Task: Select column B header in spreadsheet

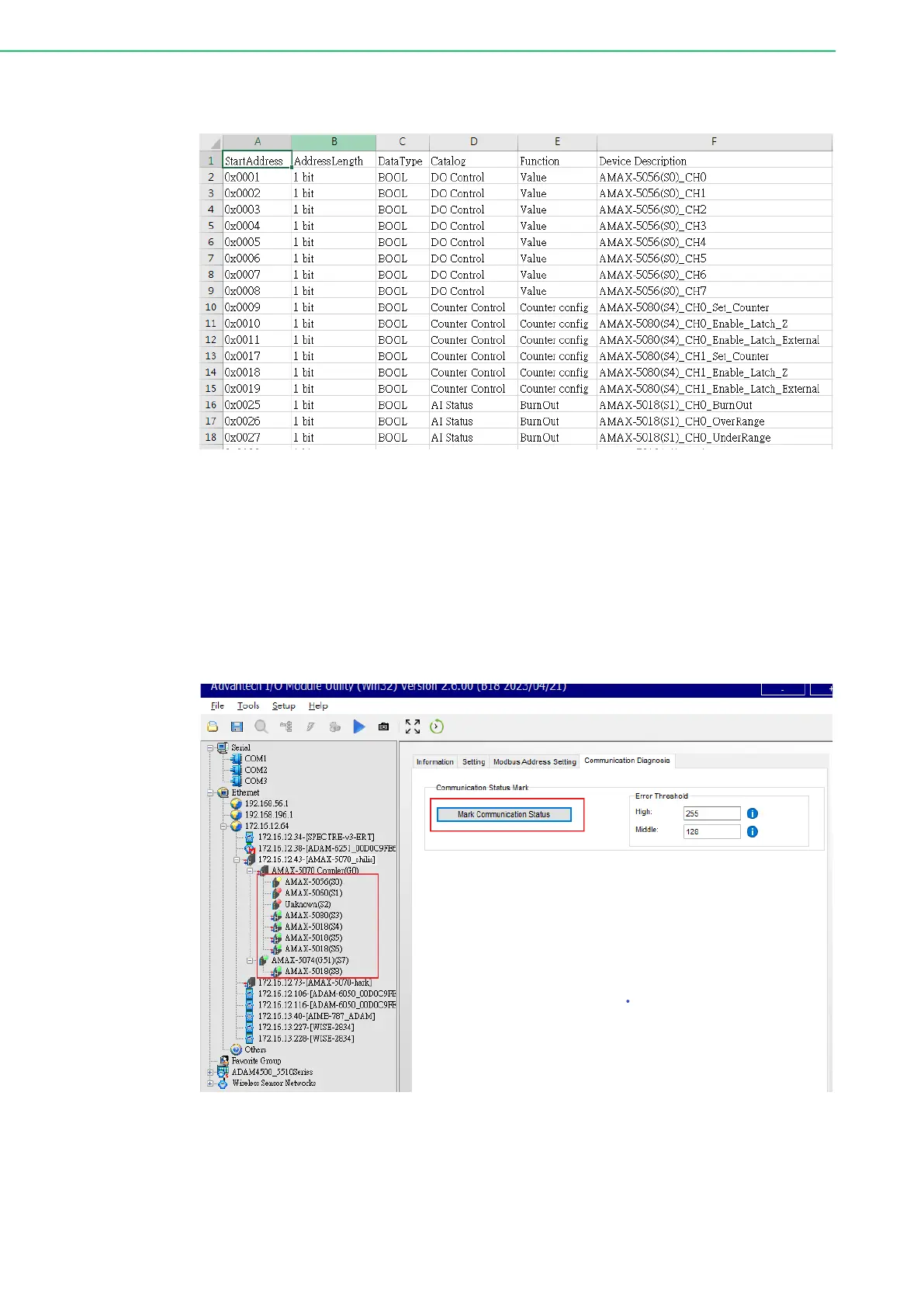Action: tap(334, 142)
